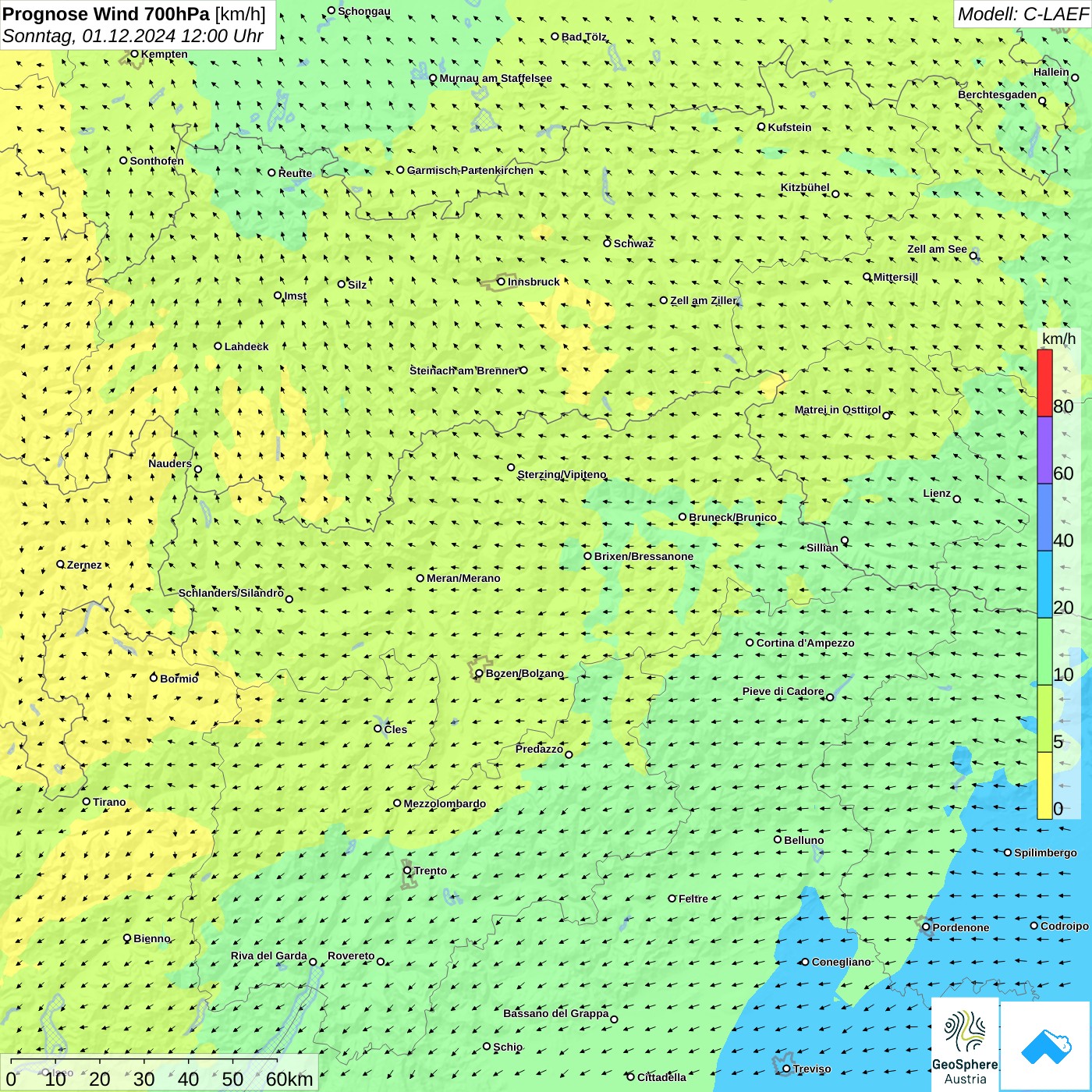Click the Pordenone city label
Viewport: 1092px width, 1092px height.
(x=961, y=927)
